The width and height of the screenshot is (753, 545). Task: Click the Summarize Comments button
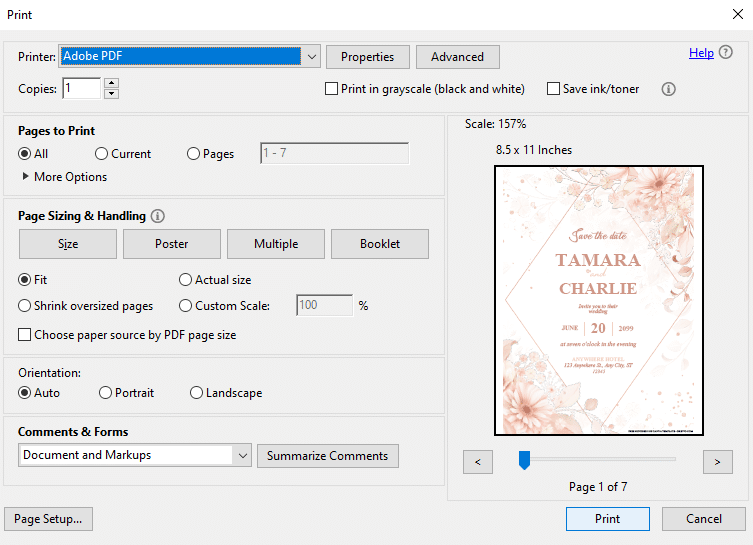328,456
